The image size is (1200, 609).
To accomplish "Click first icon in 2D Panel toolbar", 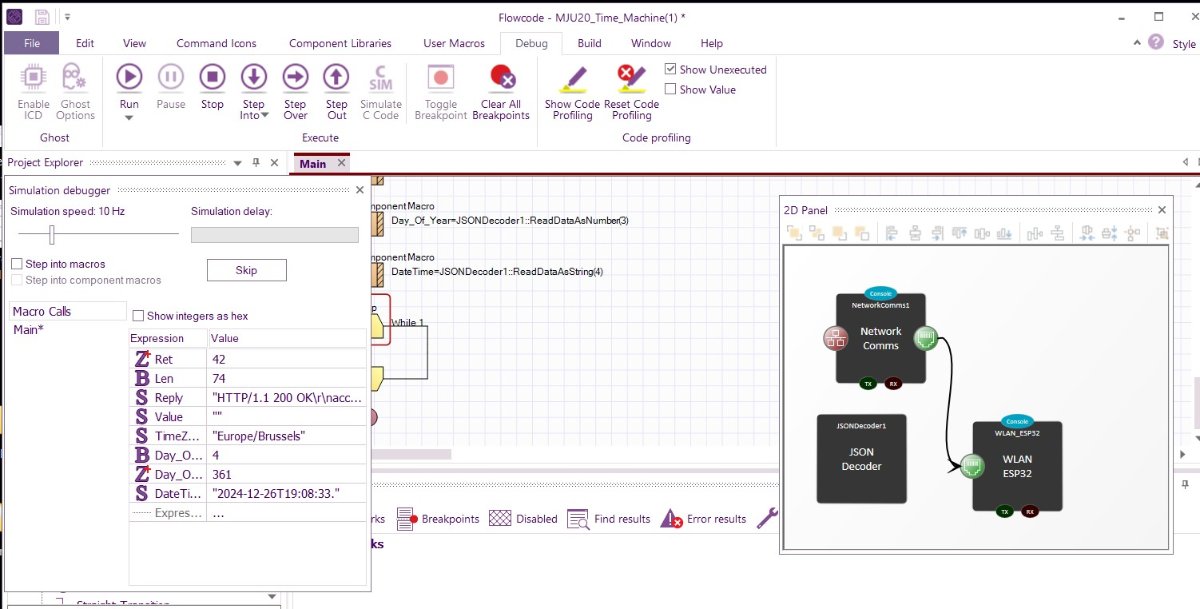I will pyautogui.click(x=795, y=233).
